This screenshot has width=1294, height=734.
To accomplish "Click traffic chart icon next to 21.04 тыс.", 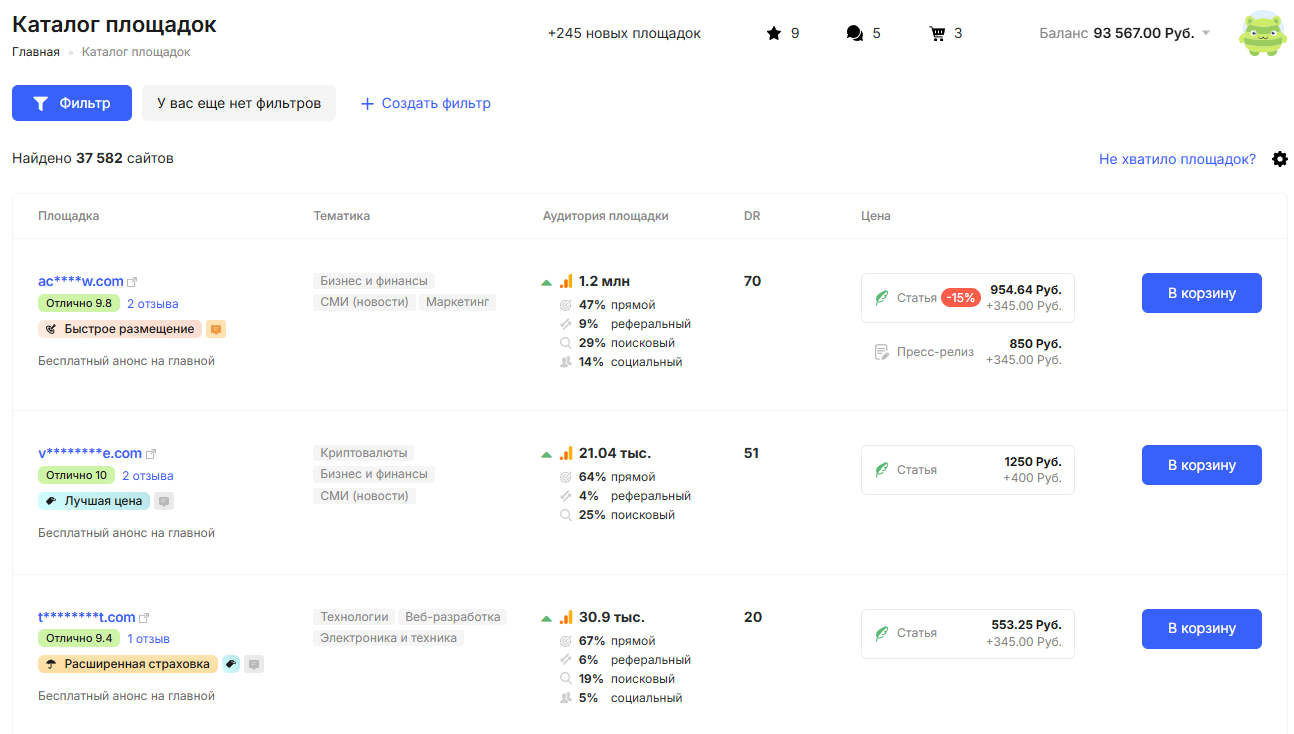I will click(x=566, y=454).
